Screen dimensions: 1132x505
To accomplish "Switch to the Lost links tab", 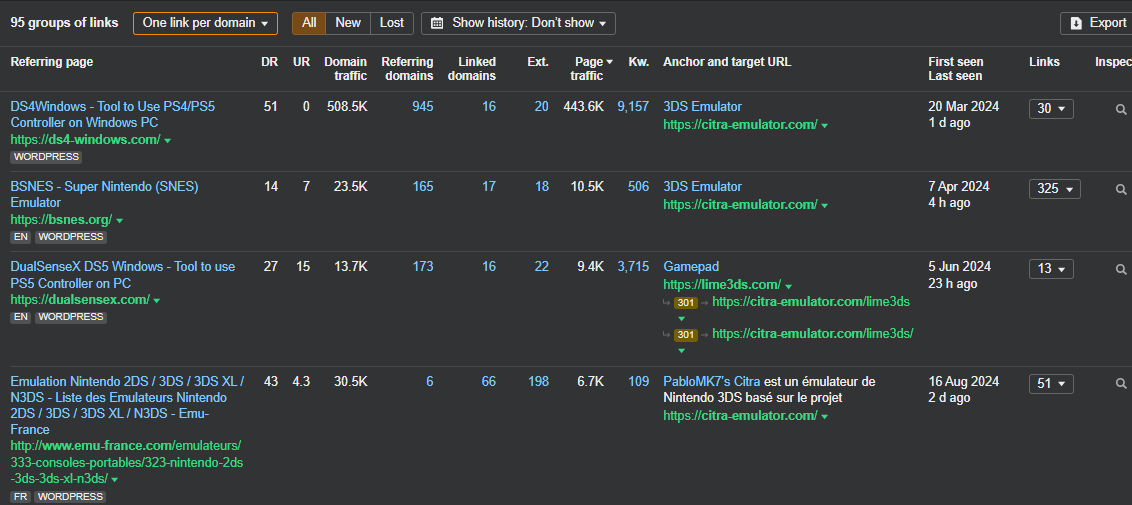I will coord(392,23).
